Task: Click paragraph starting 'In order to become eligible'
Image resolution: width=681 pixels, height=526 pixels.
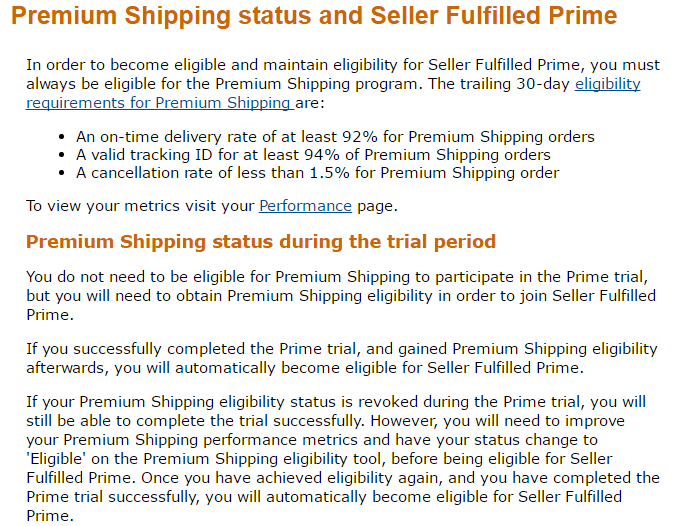Action: click(x=343, y=84)
